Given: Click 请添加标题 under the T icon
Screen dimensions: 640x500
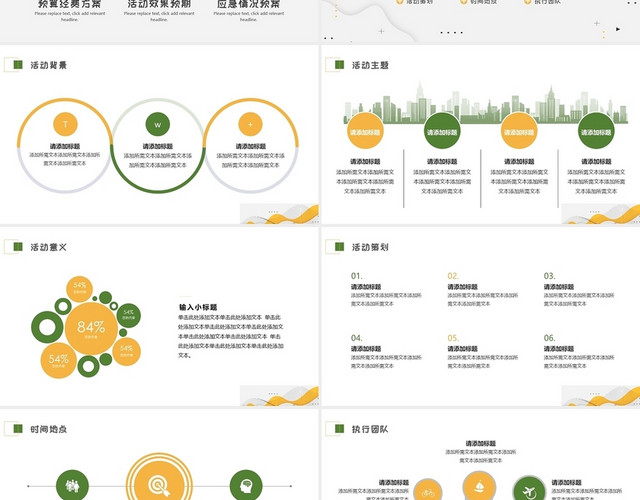Looking at the screenshot, I should point(65,146).
